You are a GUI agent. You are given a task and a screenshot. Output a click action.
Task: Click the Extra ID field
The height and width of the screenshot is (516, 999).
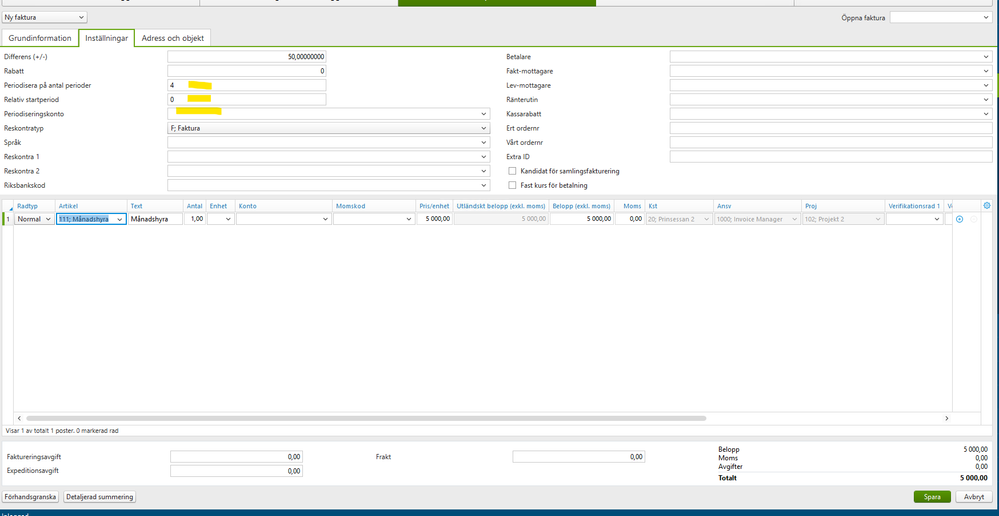pos(831,156)
